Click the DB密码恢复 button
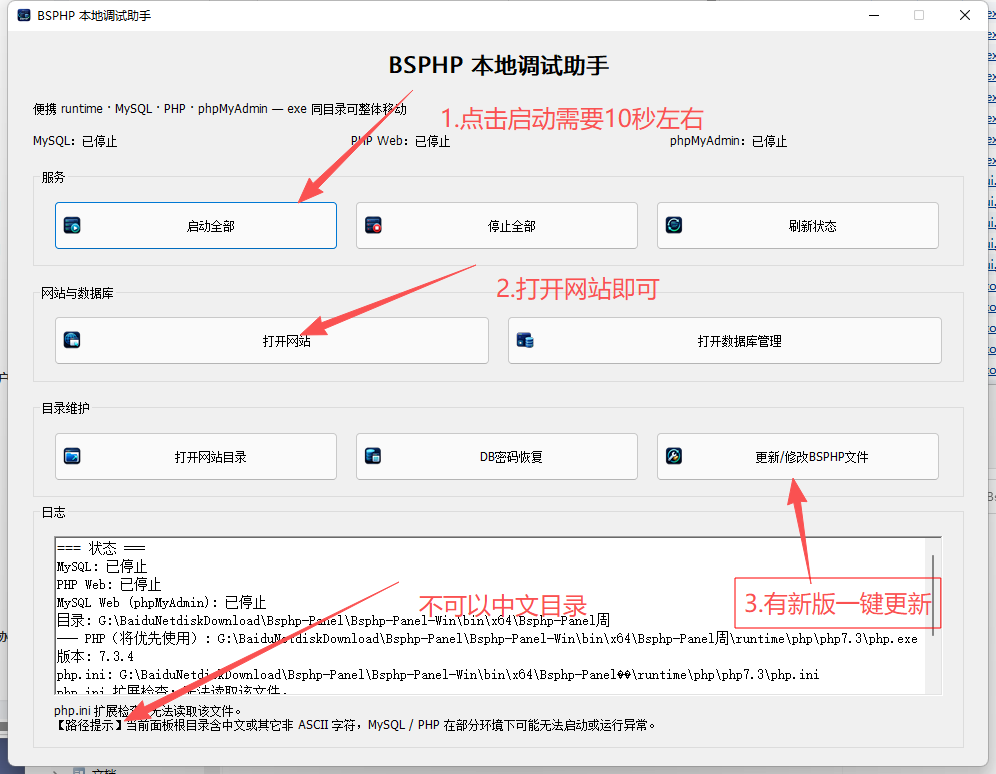This screenshot has height=774, width=996. click(497, 457)
